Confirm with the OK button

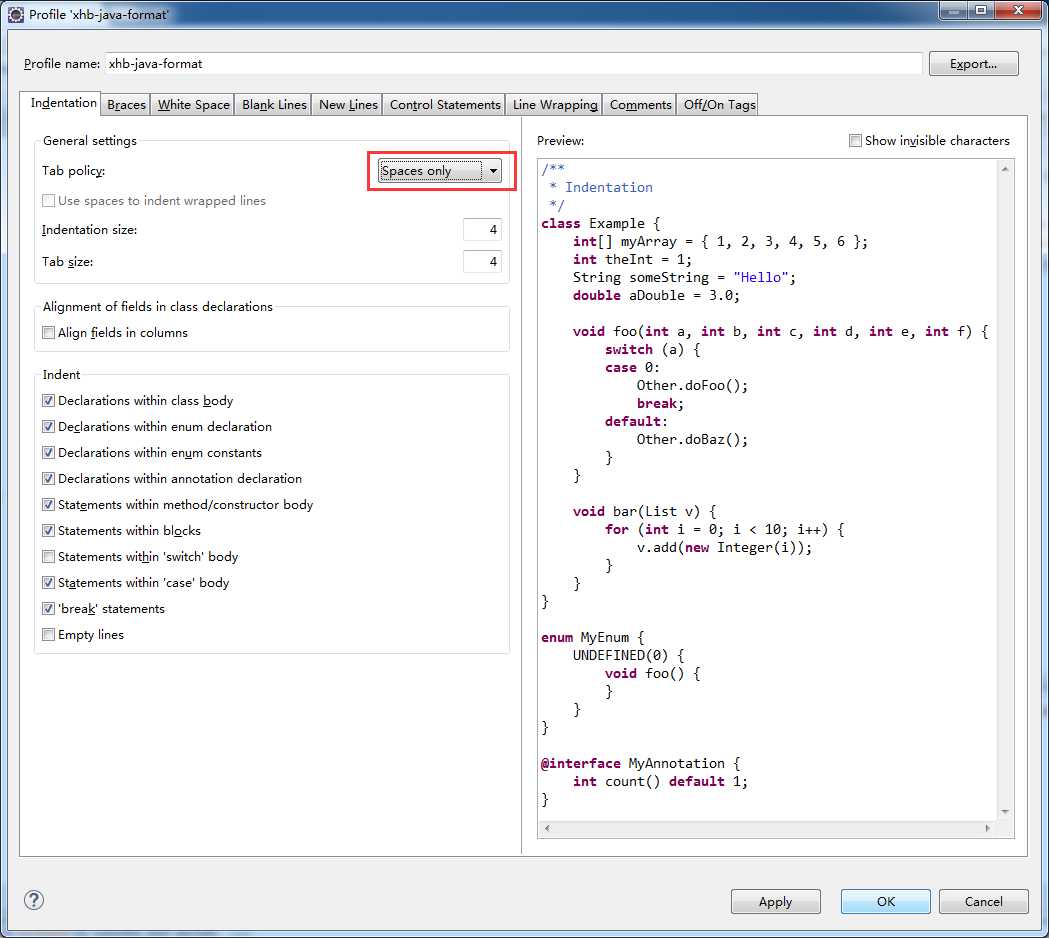886,901
